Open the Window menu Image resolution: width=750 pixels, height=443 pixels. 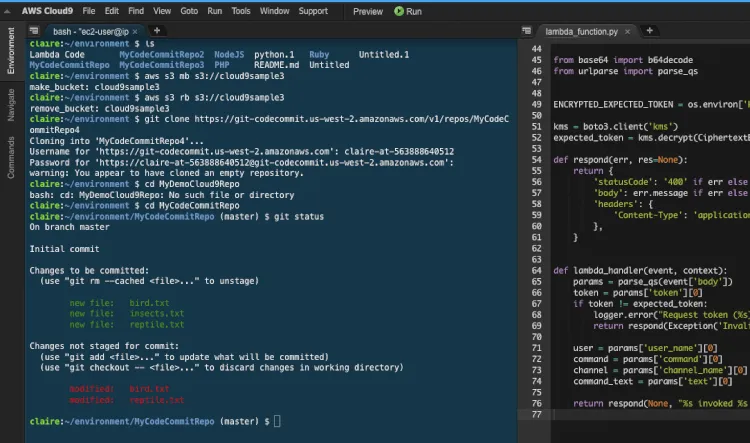pos(274,11)
